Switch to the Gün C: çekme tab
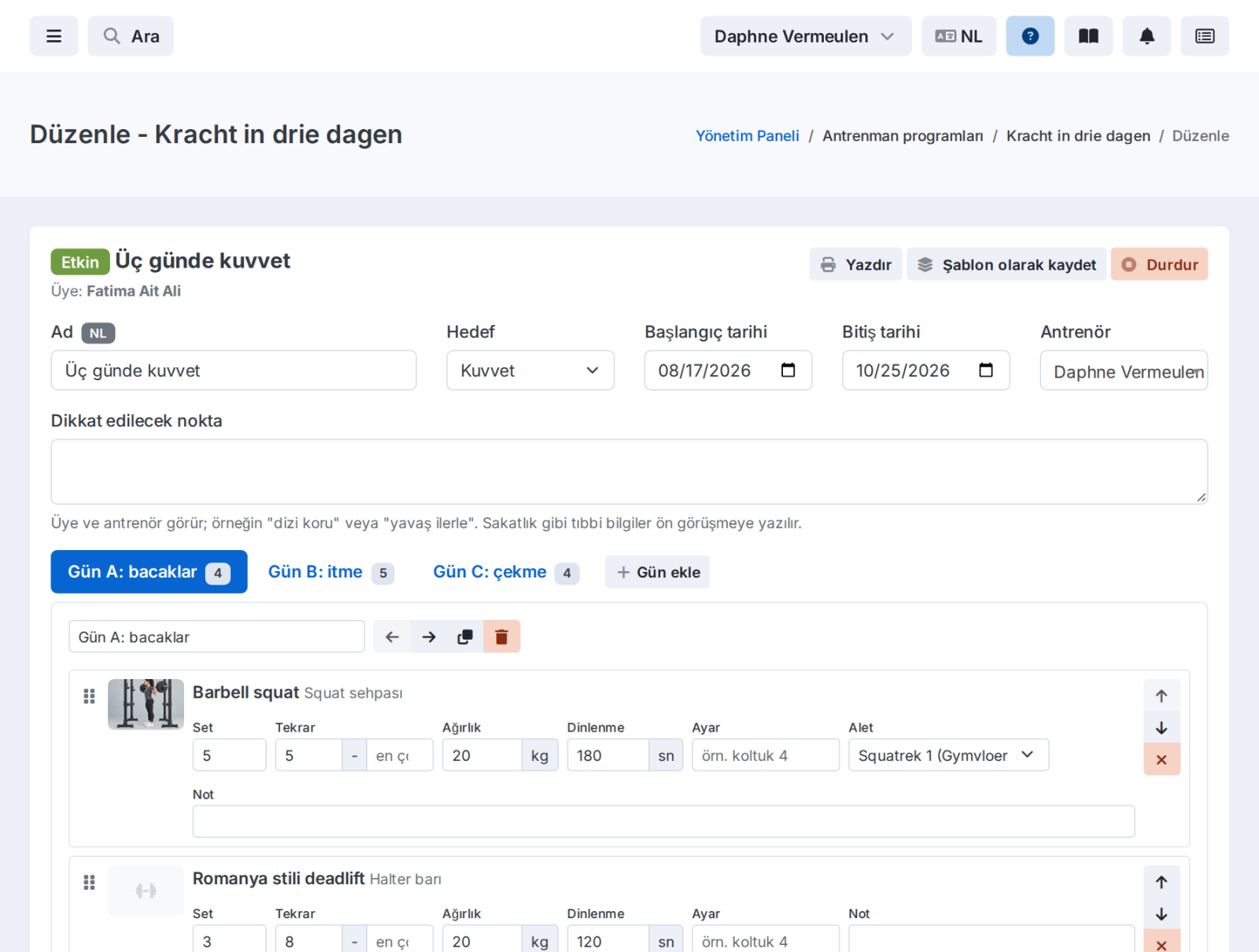 click(x=505, y=572)
